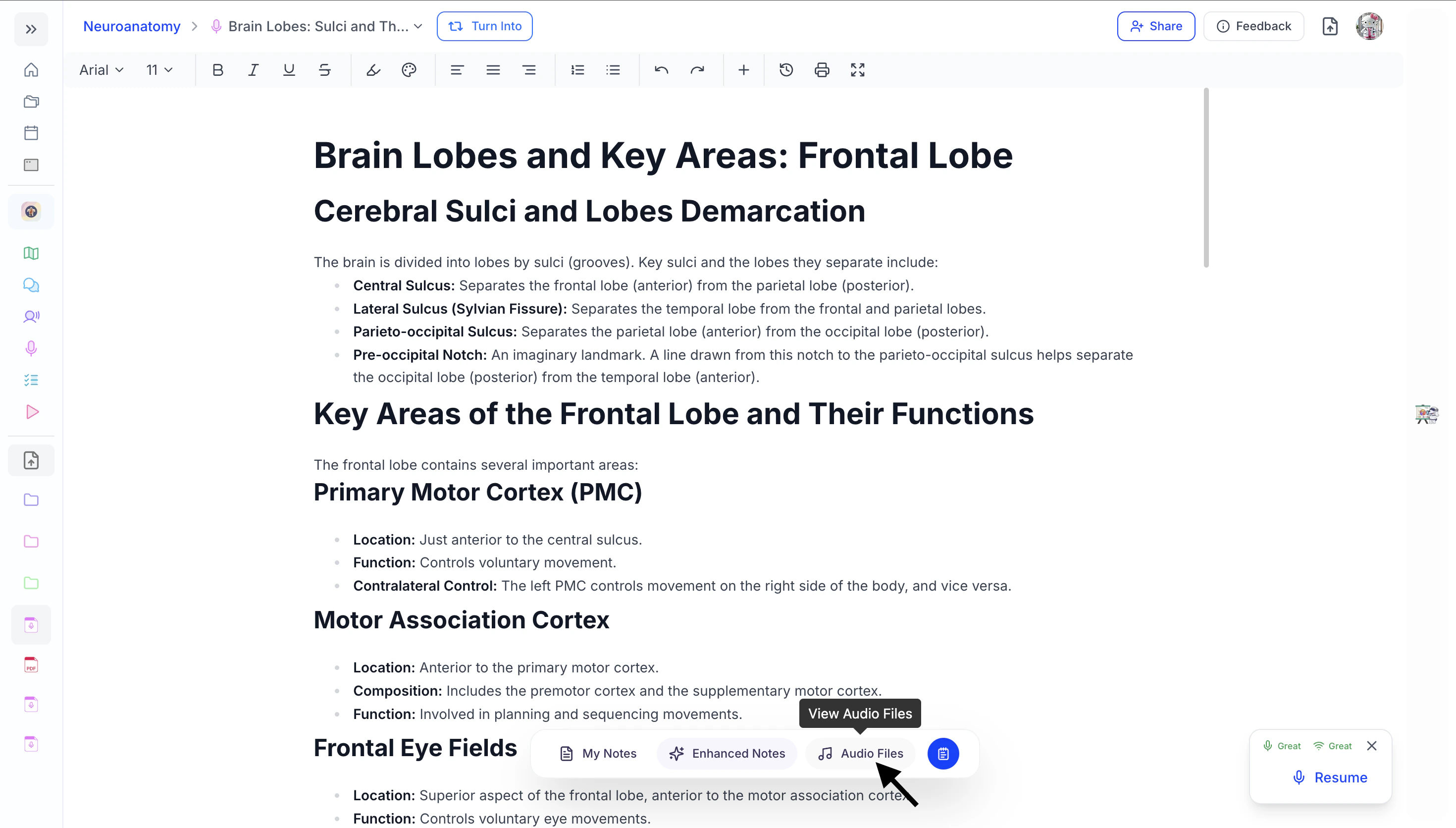The image size is (1456, 828).
Task: Open the text color palette
Action: (409, 70)
